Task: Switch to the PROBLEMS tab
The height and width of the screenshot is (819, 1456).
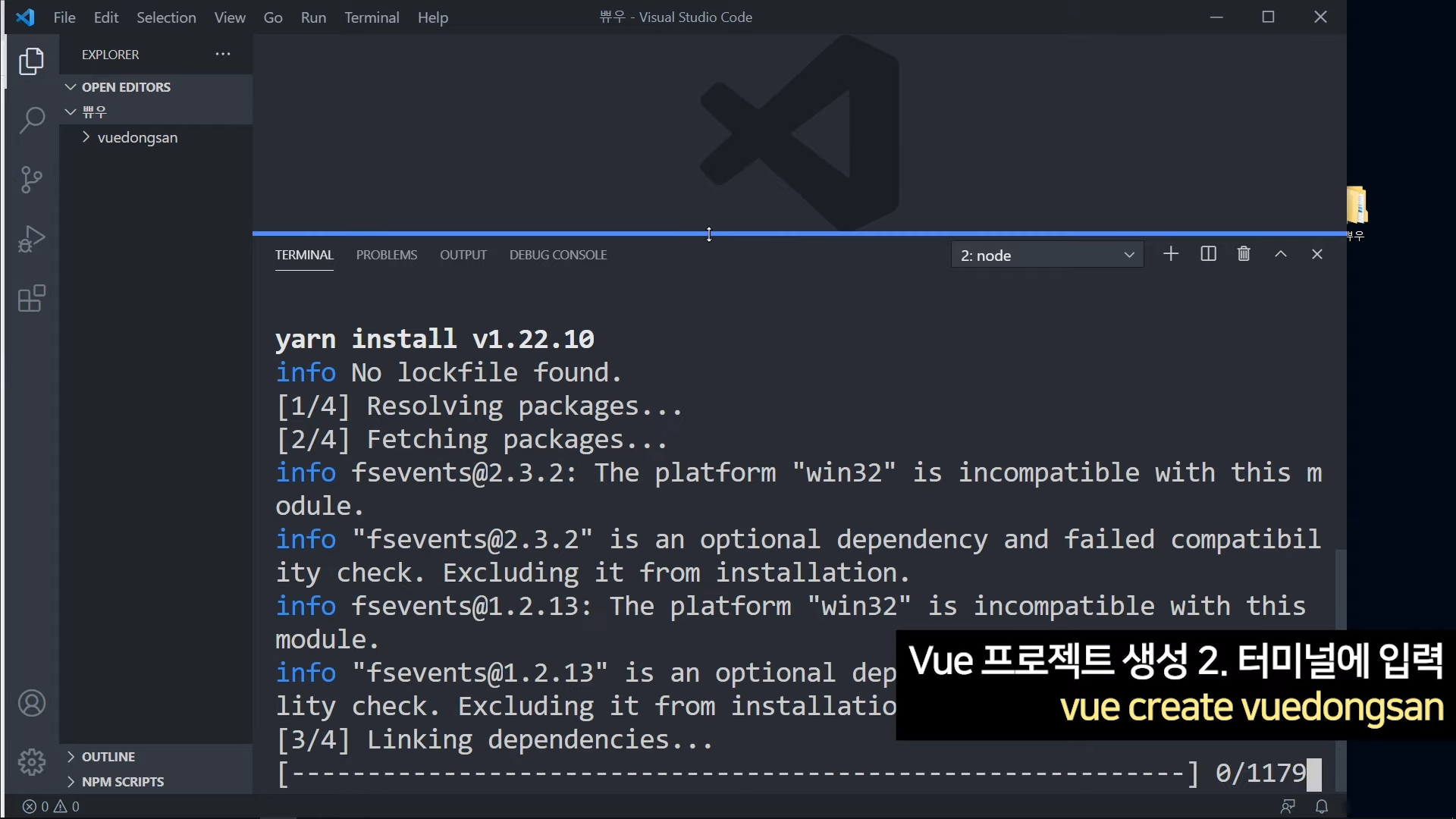Action: [x=387, y=255]
